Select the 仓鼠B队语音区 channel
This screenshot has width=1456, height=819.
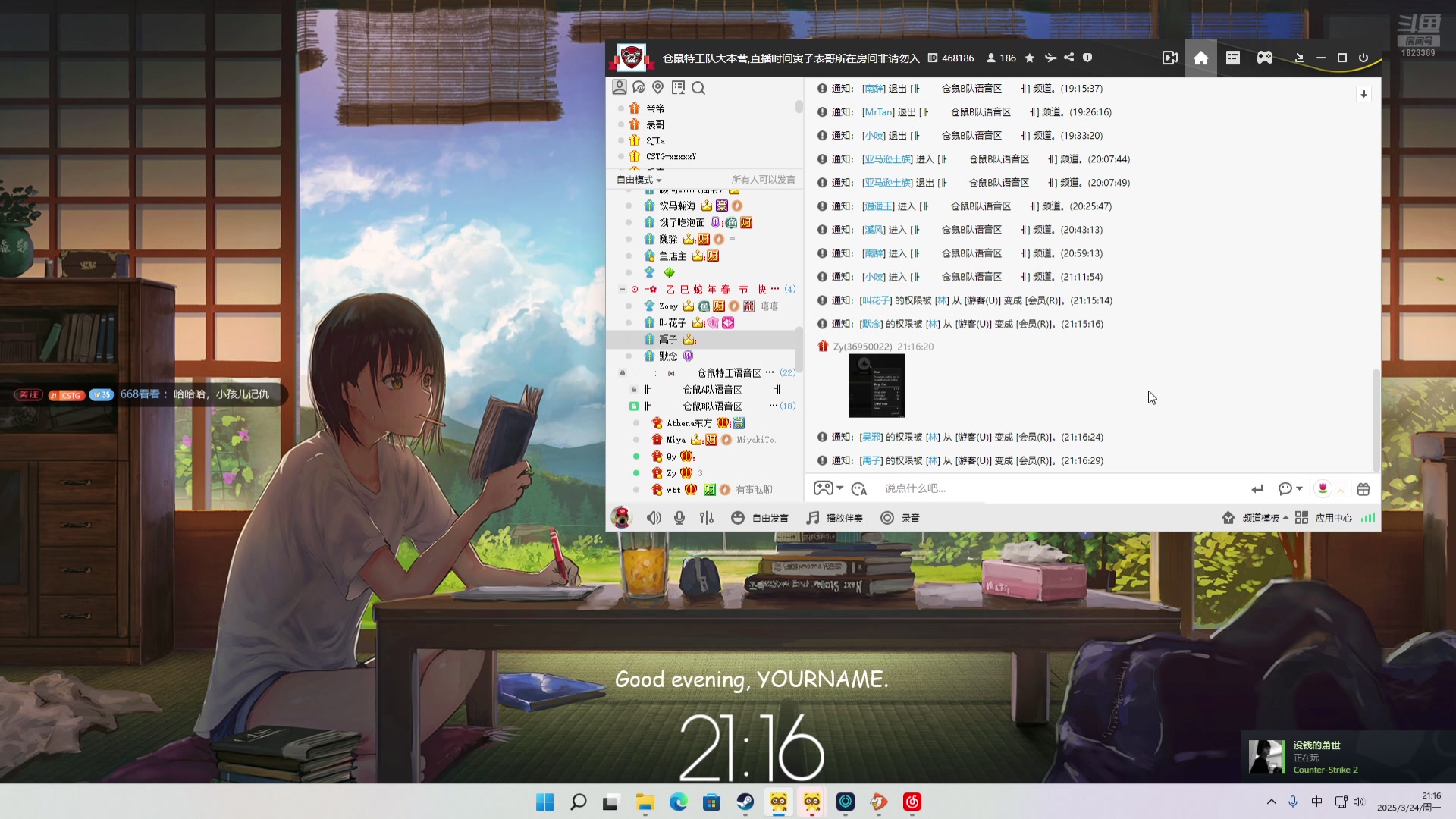712,406
